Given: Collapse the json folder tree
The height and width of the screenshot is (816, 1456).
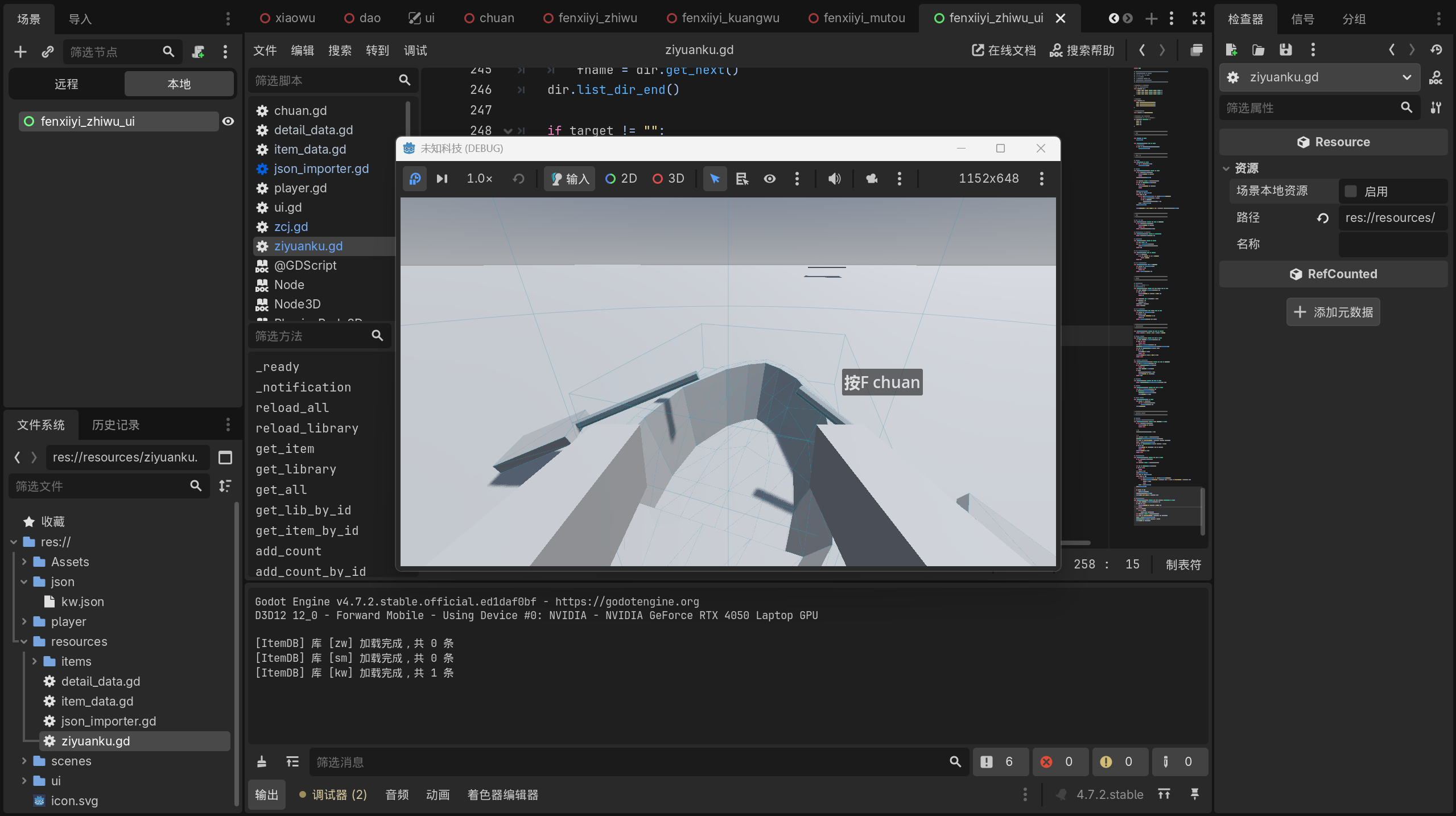Looking at the screenshot, I should pos(24,582).
